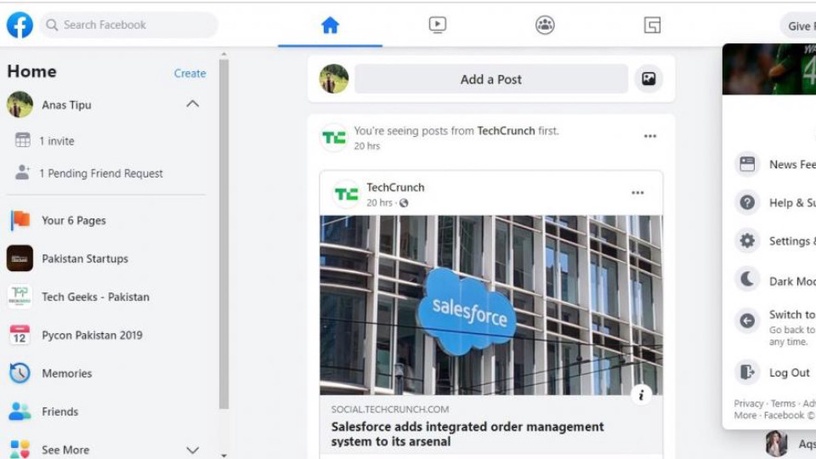Viewport: 816px width, 459px height.
Task: Click the cover photo in account menu
Action: coord(769,69)
